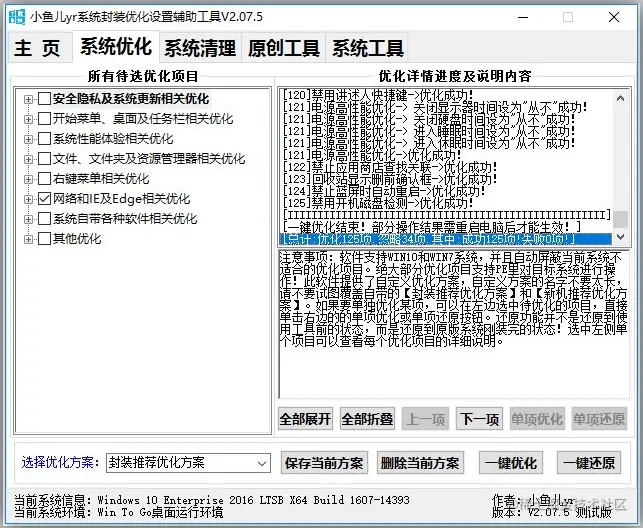
Task: Click the 全部展开 button
Action: pos(305,419)
